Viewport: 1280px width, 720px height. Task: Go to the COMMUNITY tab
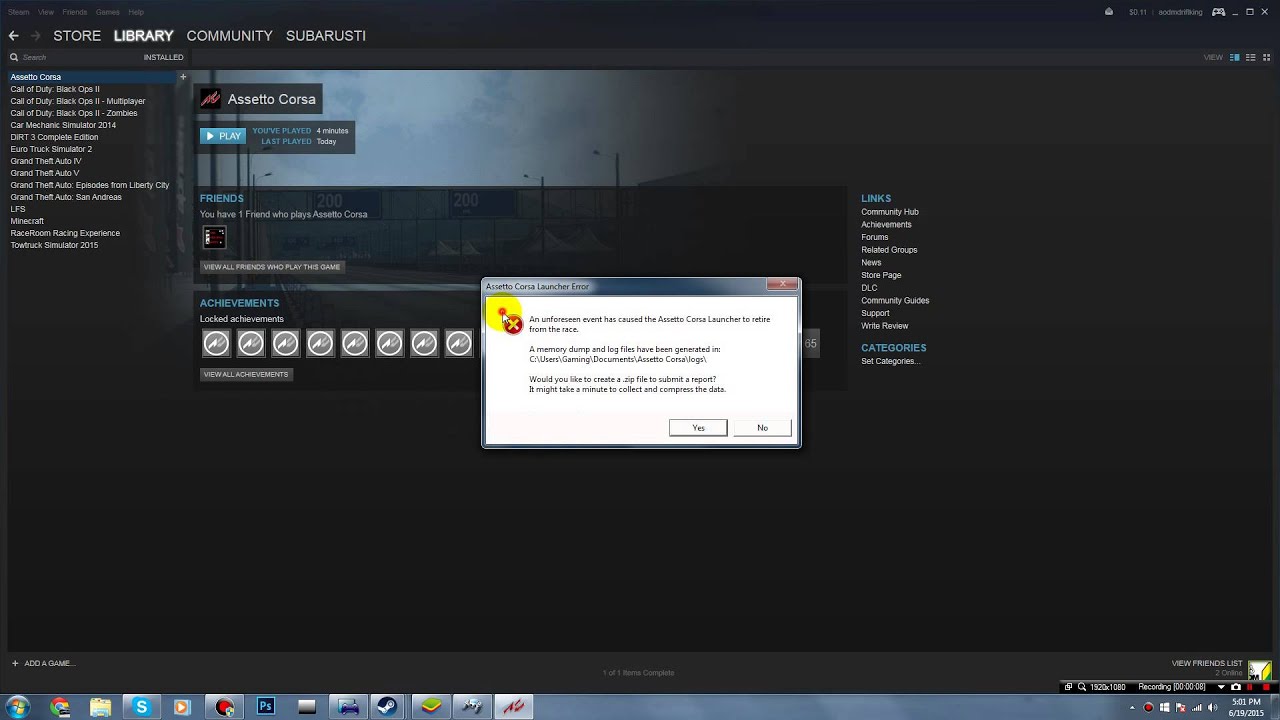[x=229, y=36]
